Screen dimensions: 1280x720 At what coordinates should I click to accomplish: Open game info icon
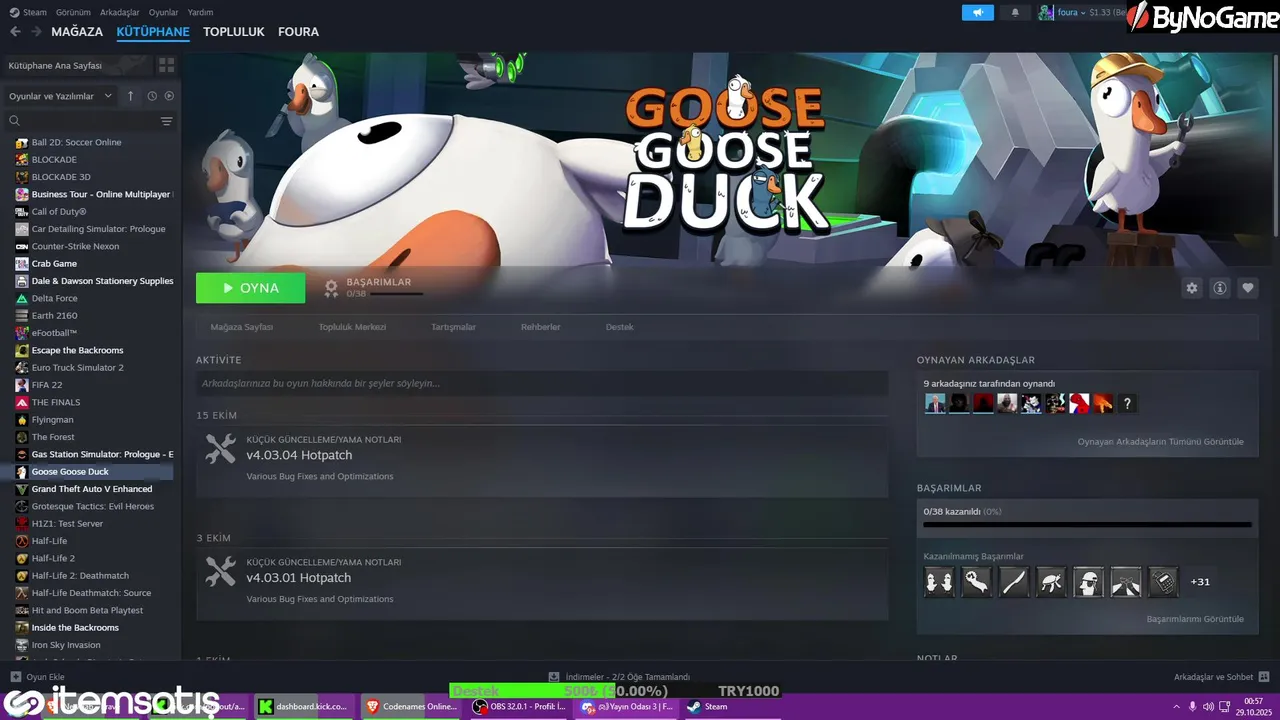tap(1220, 288)
